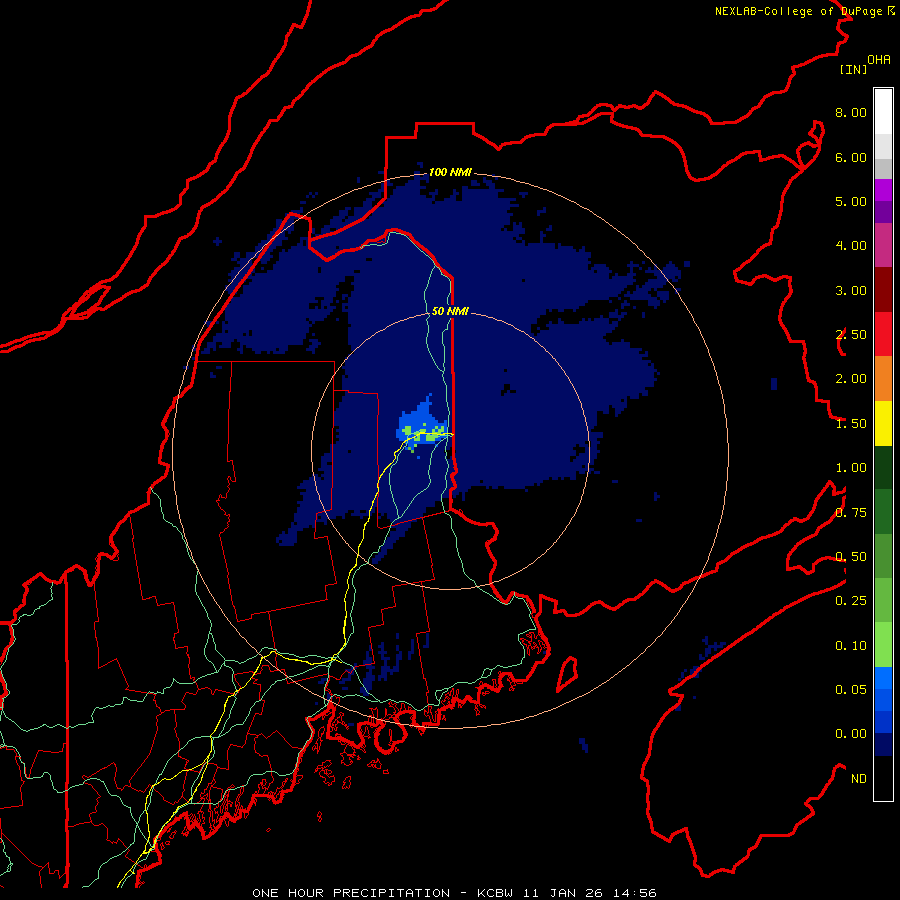The width and height of the screenshot is (900, 900).
Task: Click the [IN] units label
Action: click(x=853, y=69)
